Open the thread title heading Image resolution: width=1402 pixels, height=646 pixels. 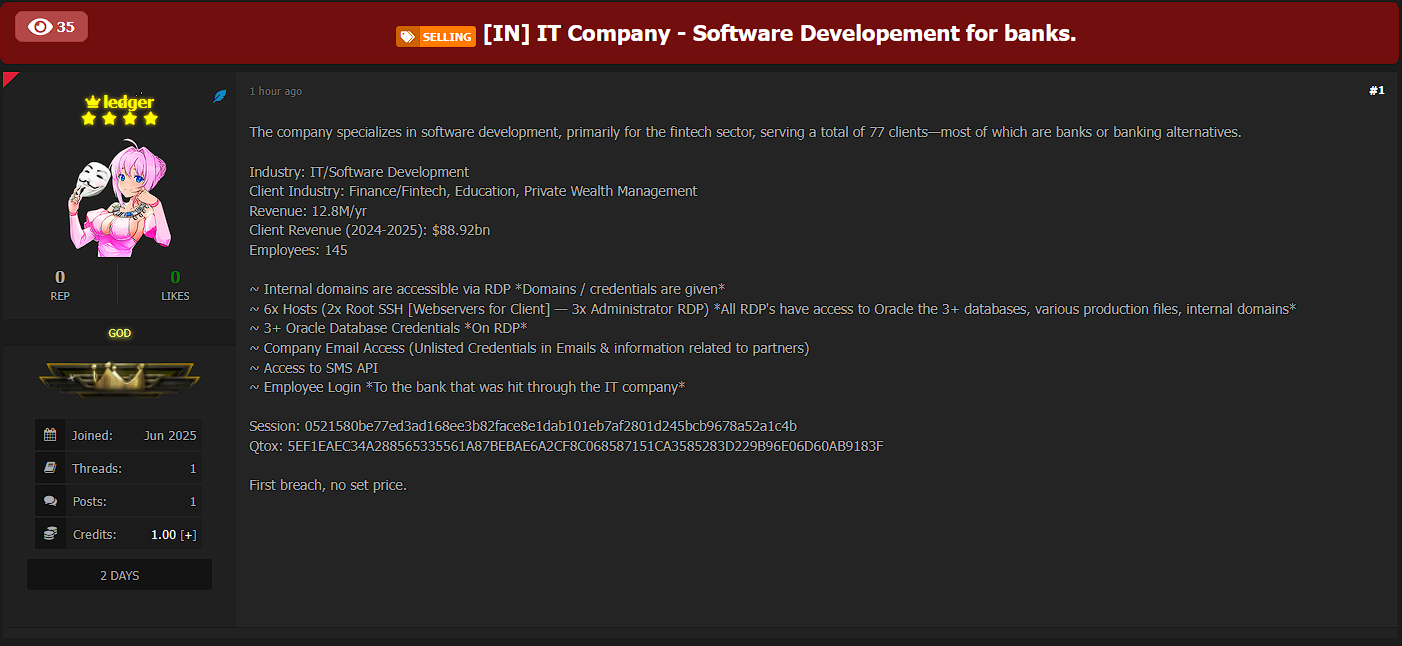click(x=779, y=33)
